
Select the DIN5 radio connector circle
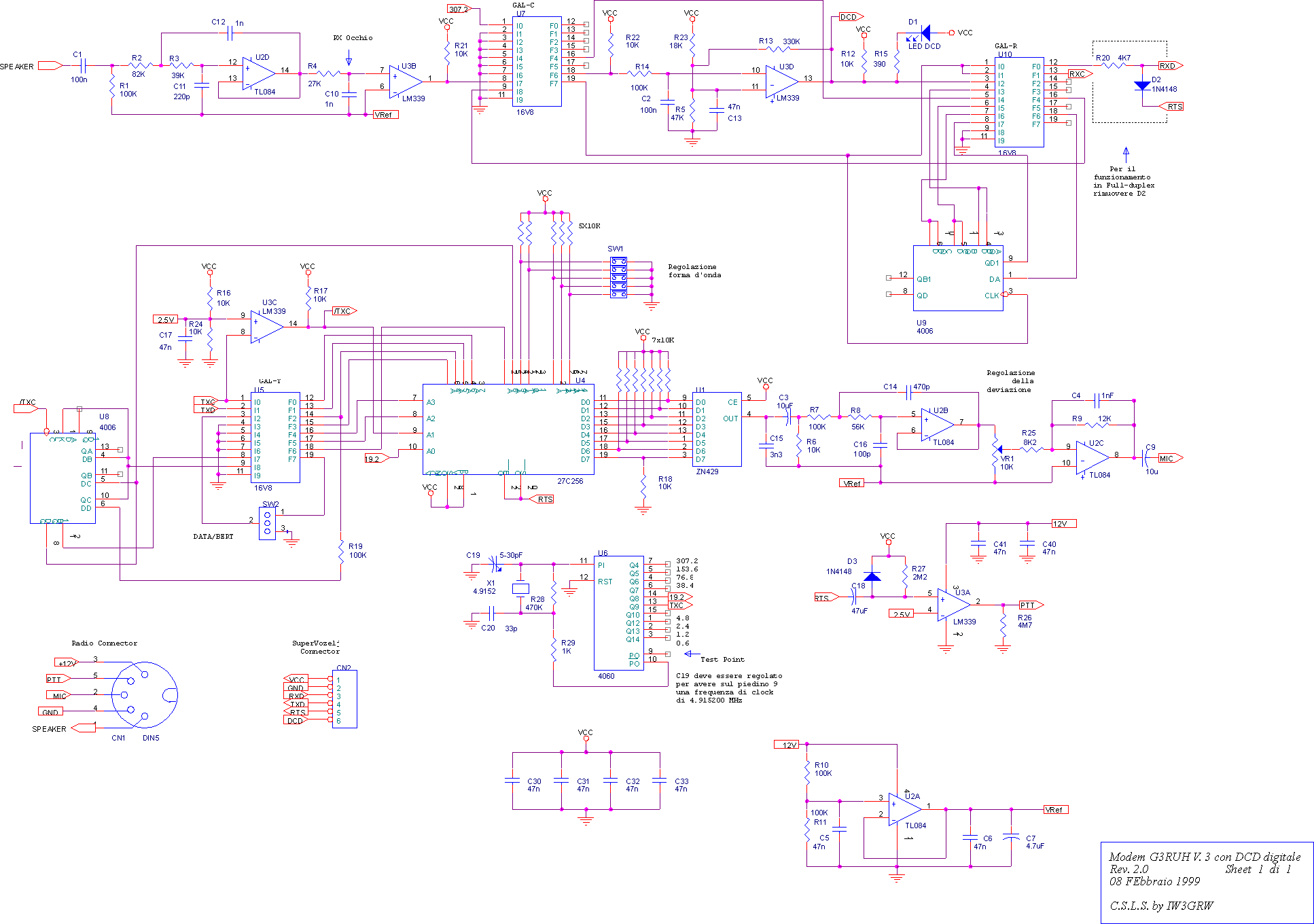[x=144, y=695]
